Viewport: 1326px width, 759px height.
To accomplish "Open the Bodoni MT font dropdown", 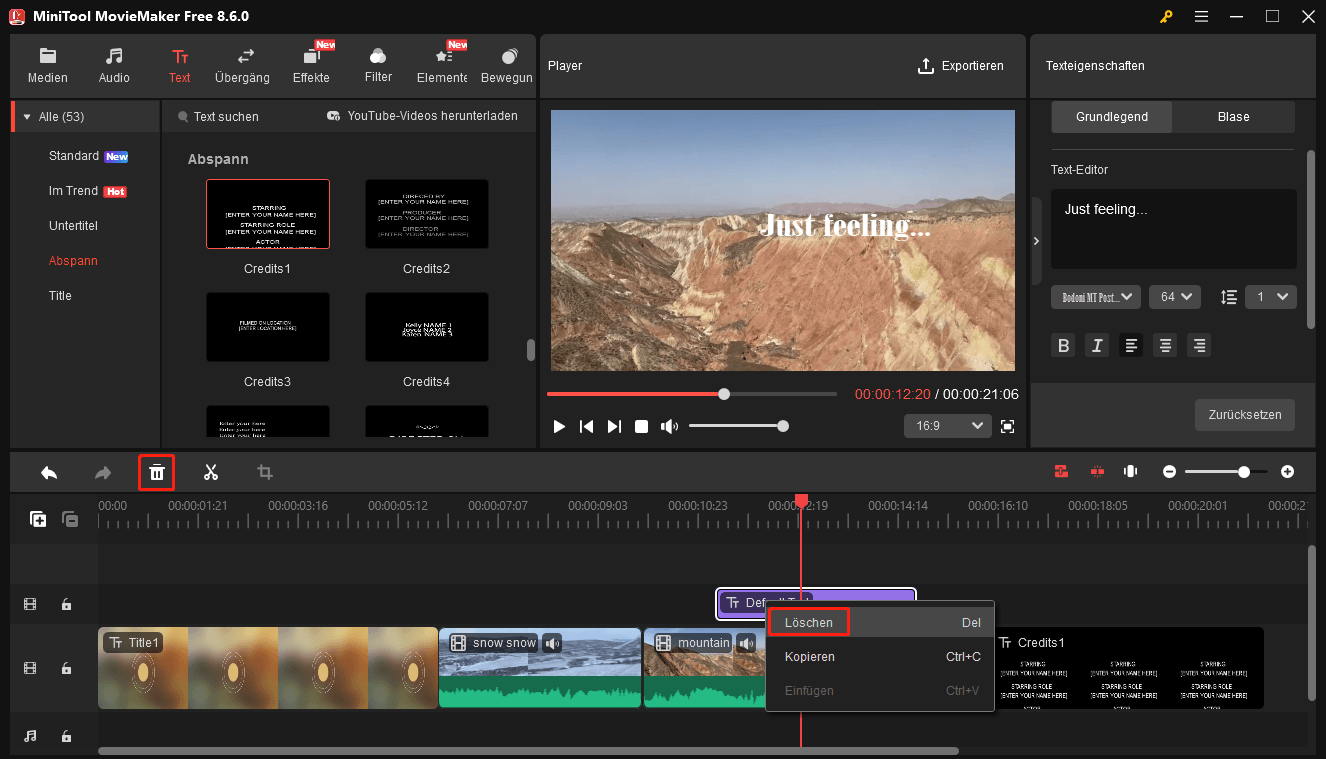I will (x=1095, y=296).
